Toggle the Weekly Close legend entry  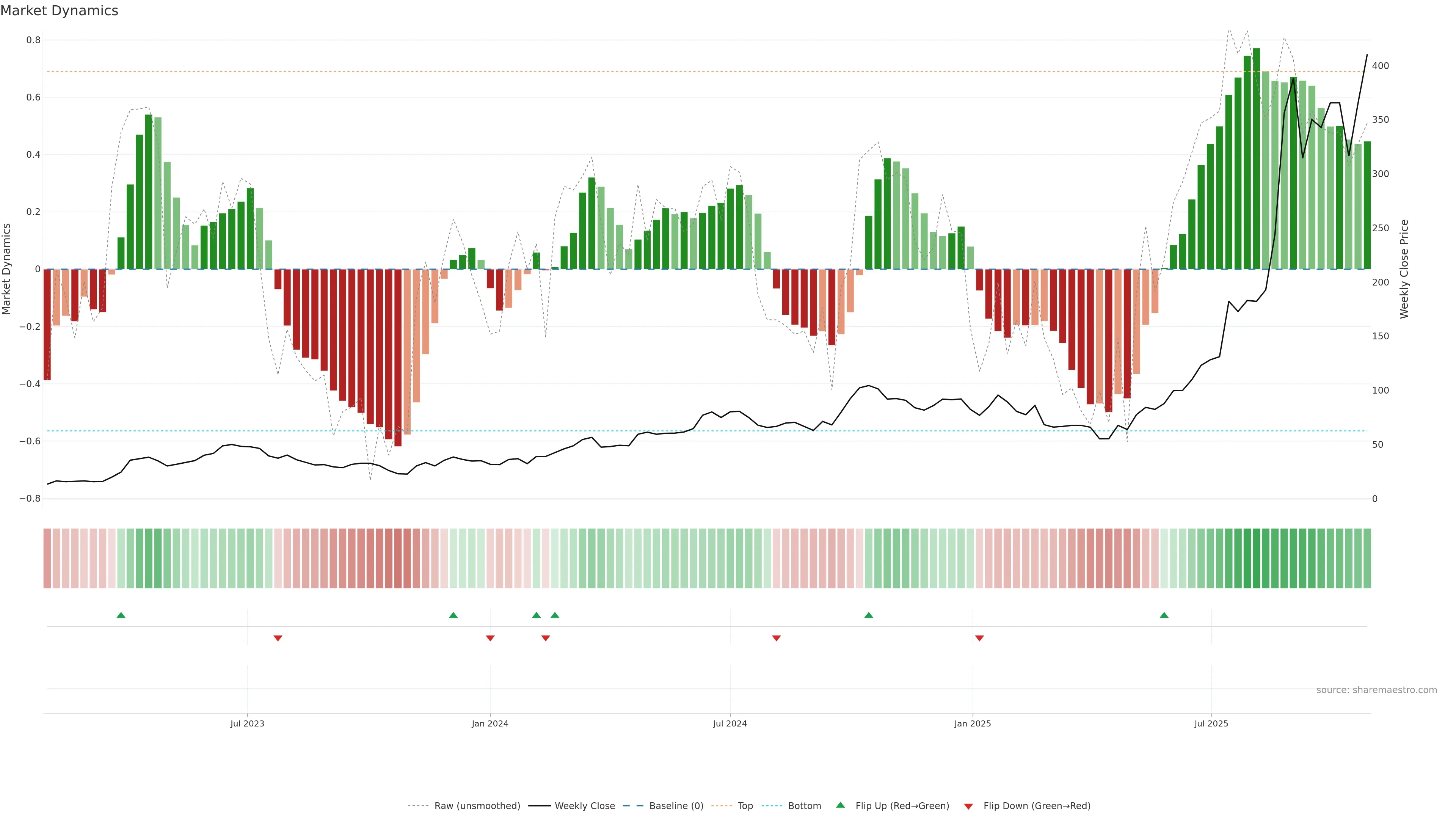(x=584, y=806)
